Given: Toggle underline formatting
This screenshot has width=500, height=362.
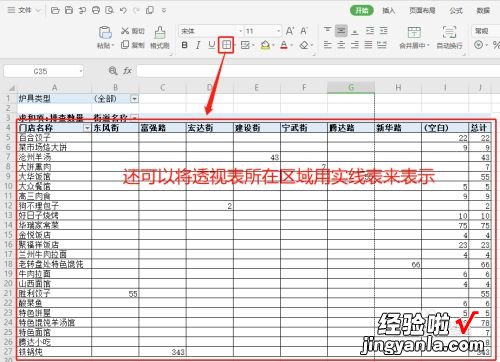Looking at the screenshot, I should (x=211, y=45).
